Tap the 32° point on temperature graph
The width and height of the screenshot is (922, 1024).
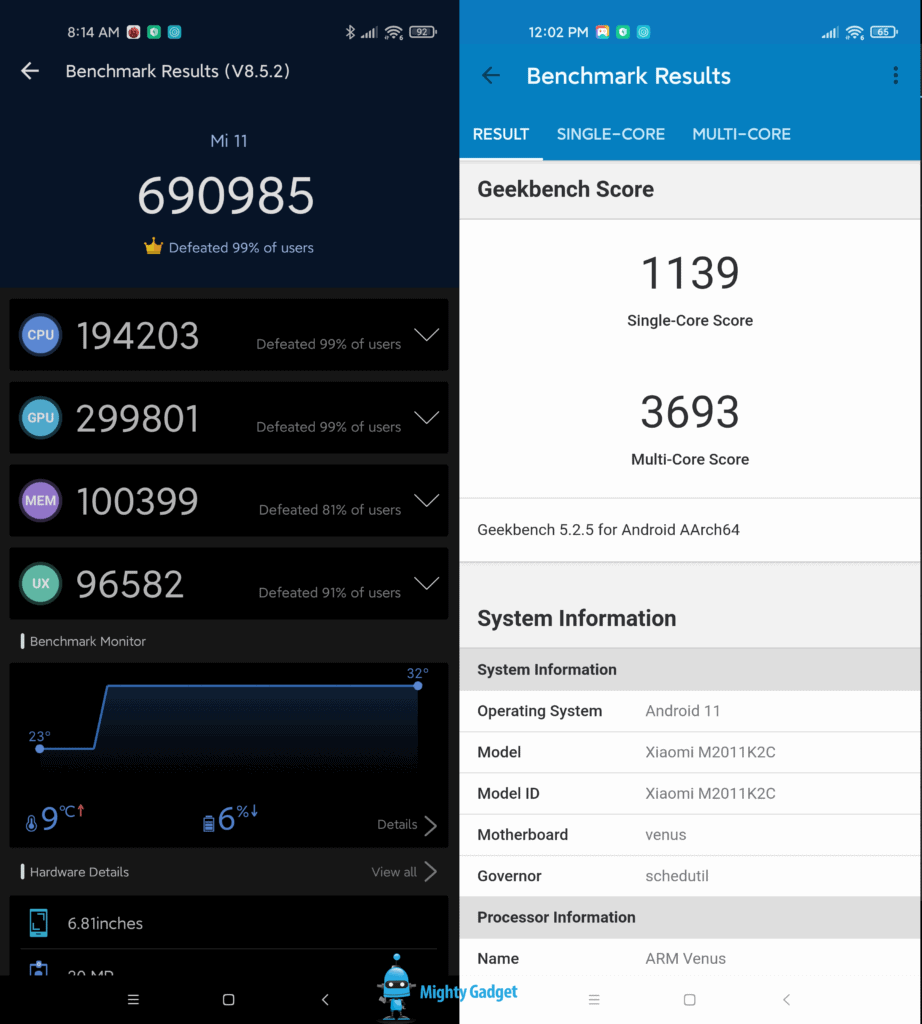[418, 686]
